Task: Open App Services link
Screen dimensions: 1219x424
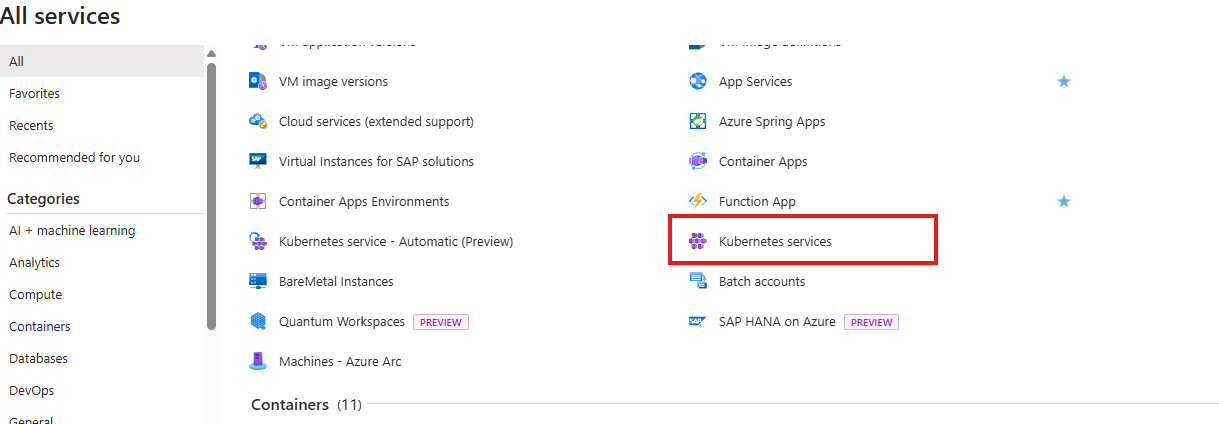Action: click(755, 81)
